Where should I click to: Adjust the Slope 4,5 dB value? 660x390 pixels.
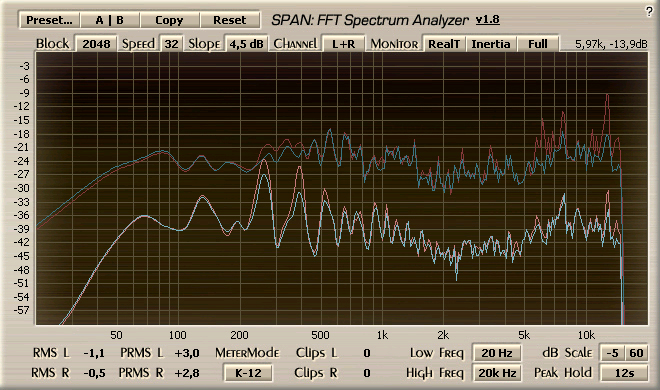pos(246,44)
